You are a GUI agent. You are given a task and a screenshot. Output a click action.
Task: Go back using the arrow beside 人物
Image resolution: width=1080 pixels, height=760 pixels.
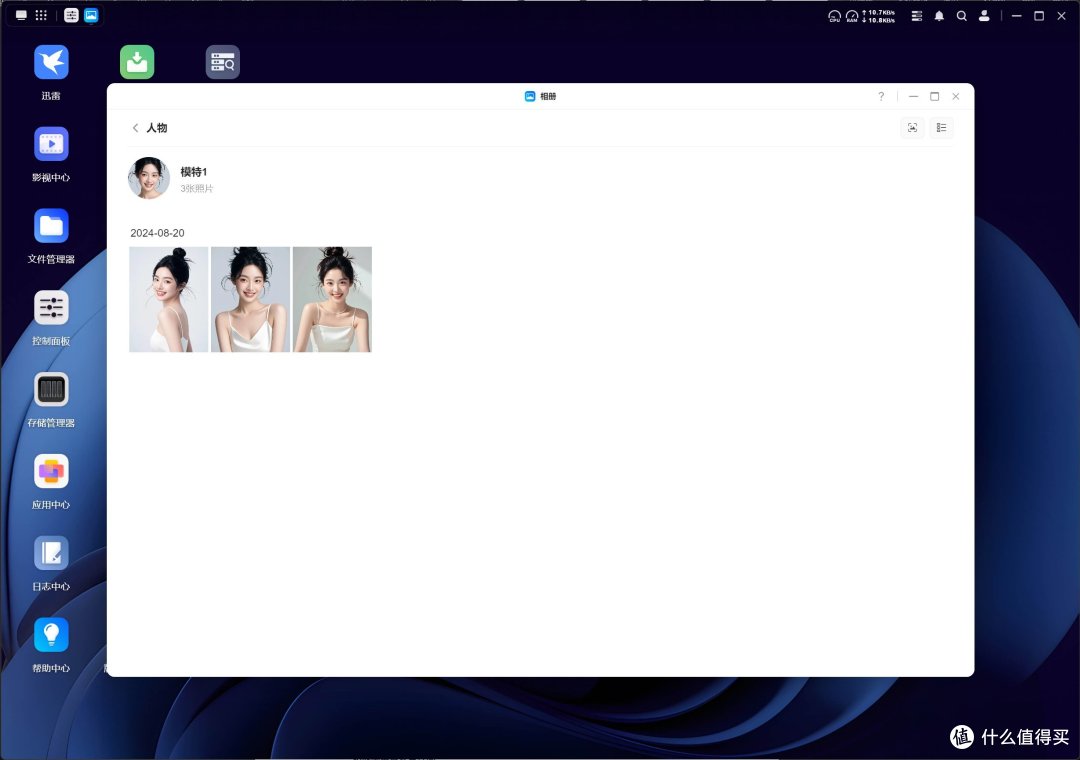[x=136, y=127]
